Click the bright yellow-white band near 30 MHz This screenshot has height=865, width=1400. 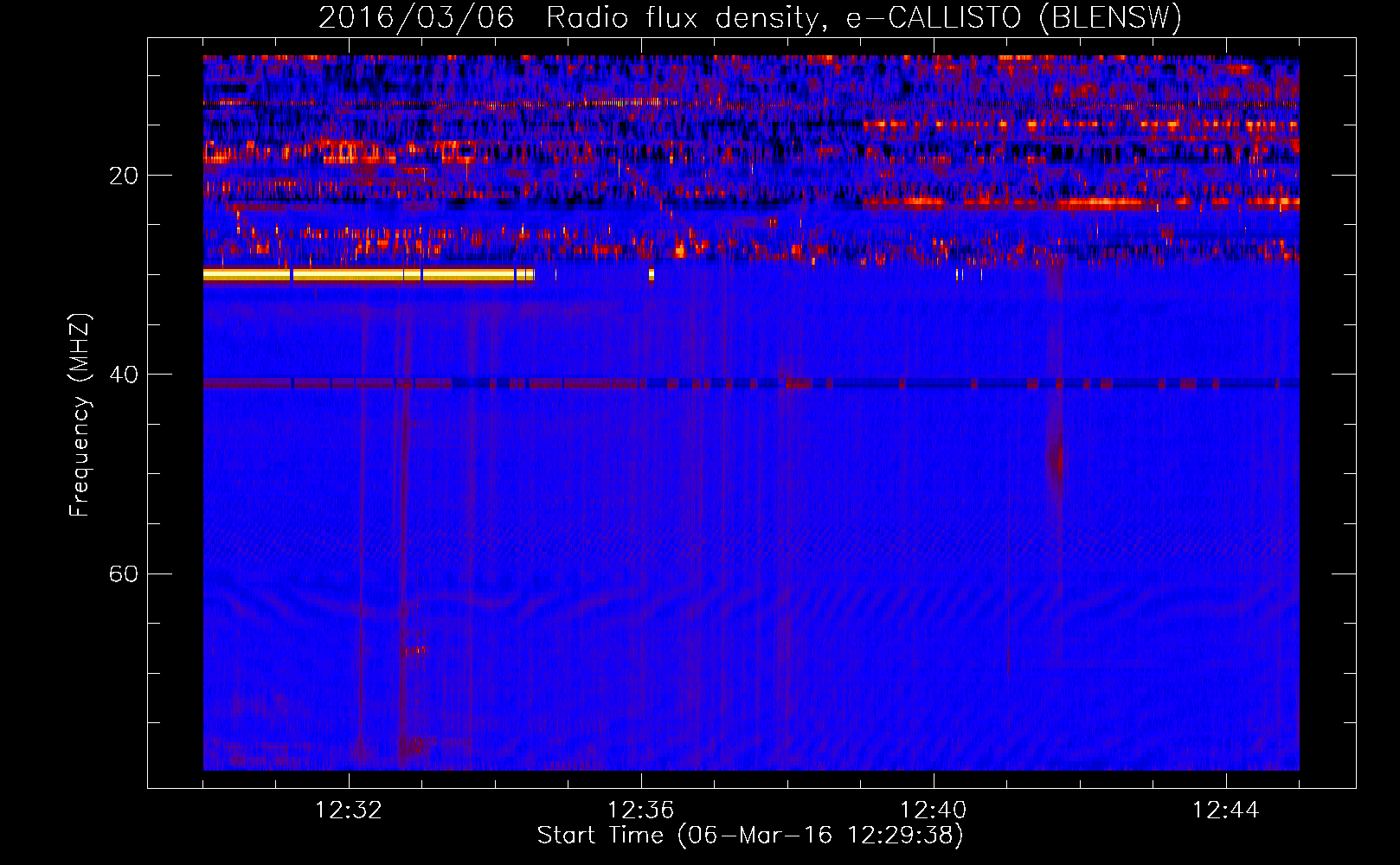tap(369, 275)
